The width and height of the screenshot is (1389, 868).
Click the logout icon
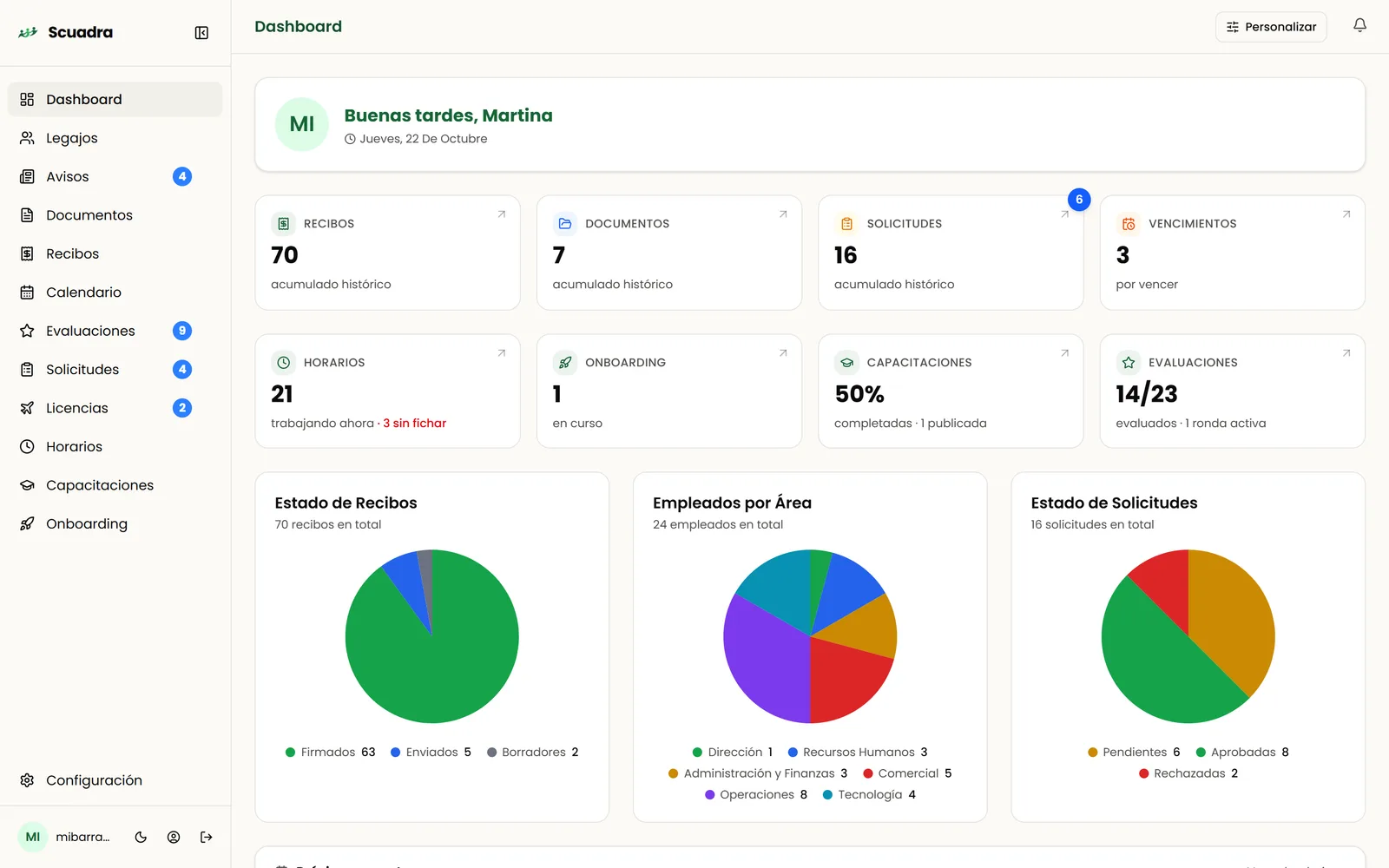[x=206, y=838]
